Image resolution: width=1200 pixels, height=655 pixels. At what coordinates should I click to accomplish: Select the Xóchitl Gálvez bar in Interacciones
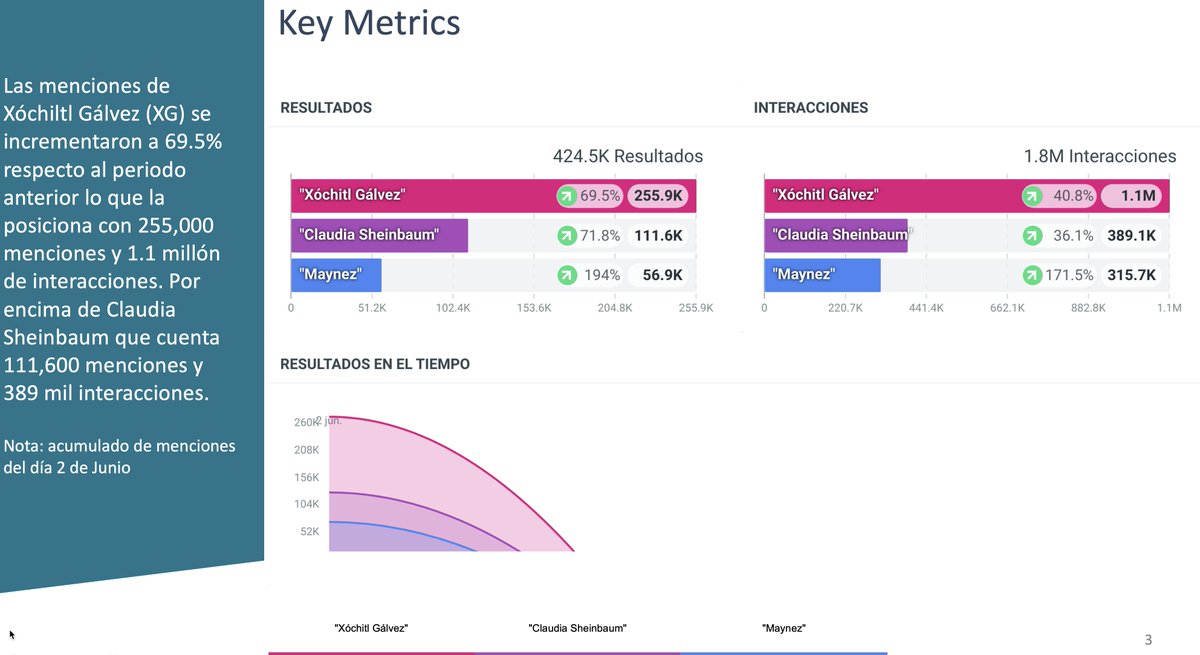967,196
